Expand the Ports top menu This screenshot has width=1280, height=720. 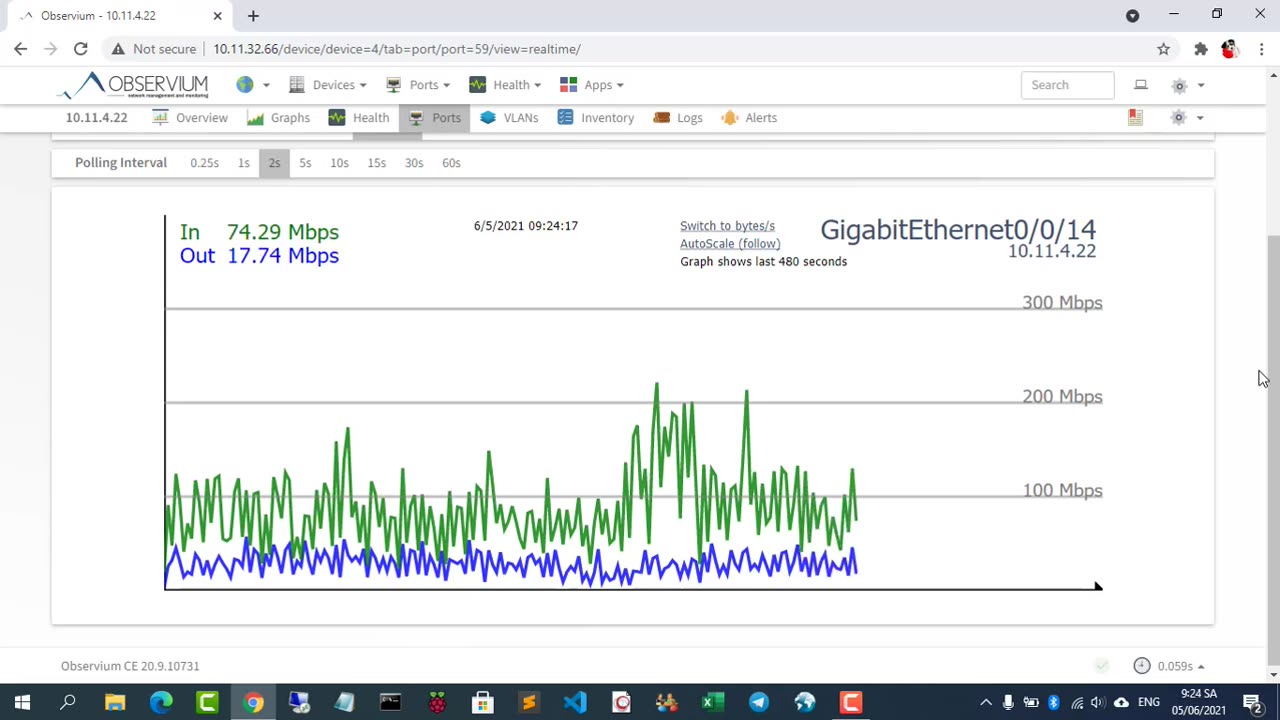(418, 85)
